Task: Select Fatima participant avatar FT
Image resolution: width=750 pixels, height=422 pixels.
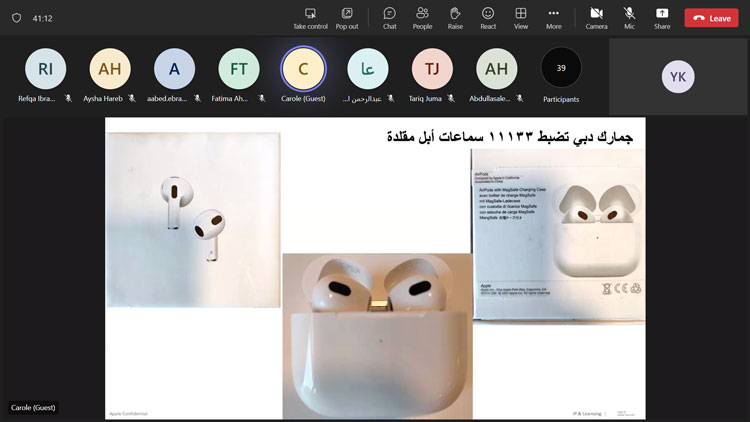Action: pos(239,69)
